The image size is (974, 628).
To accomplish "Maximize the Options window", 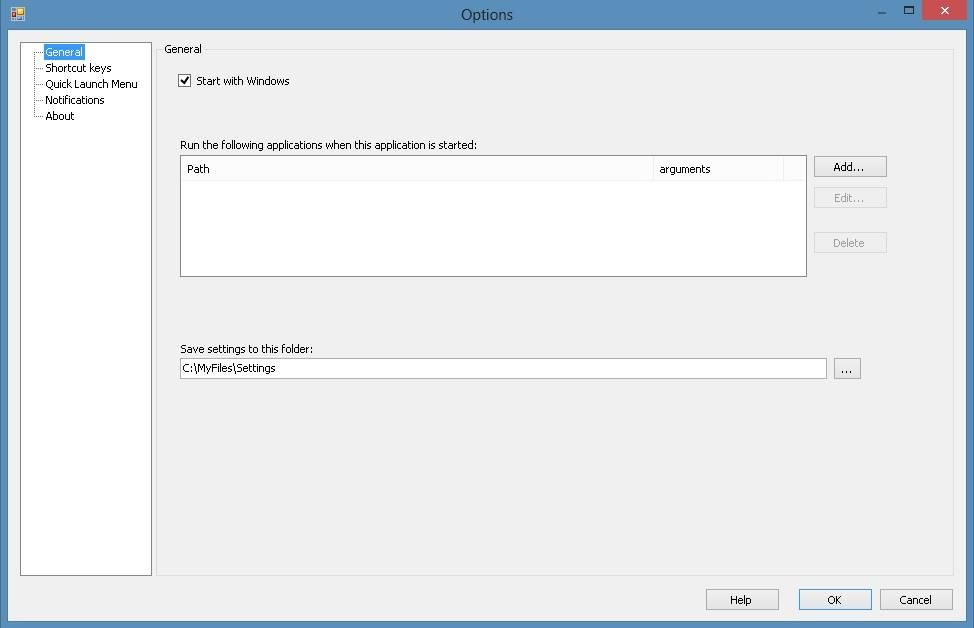I will click(x=911, y=10).
